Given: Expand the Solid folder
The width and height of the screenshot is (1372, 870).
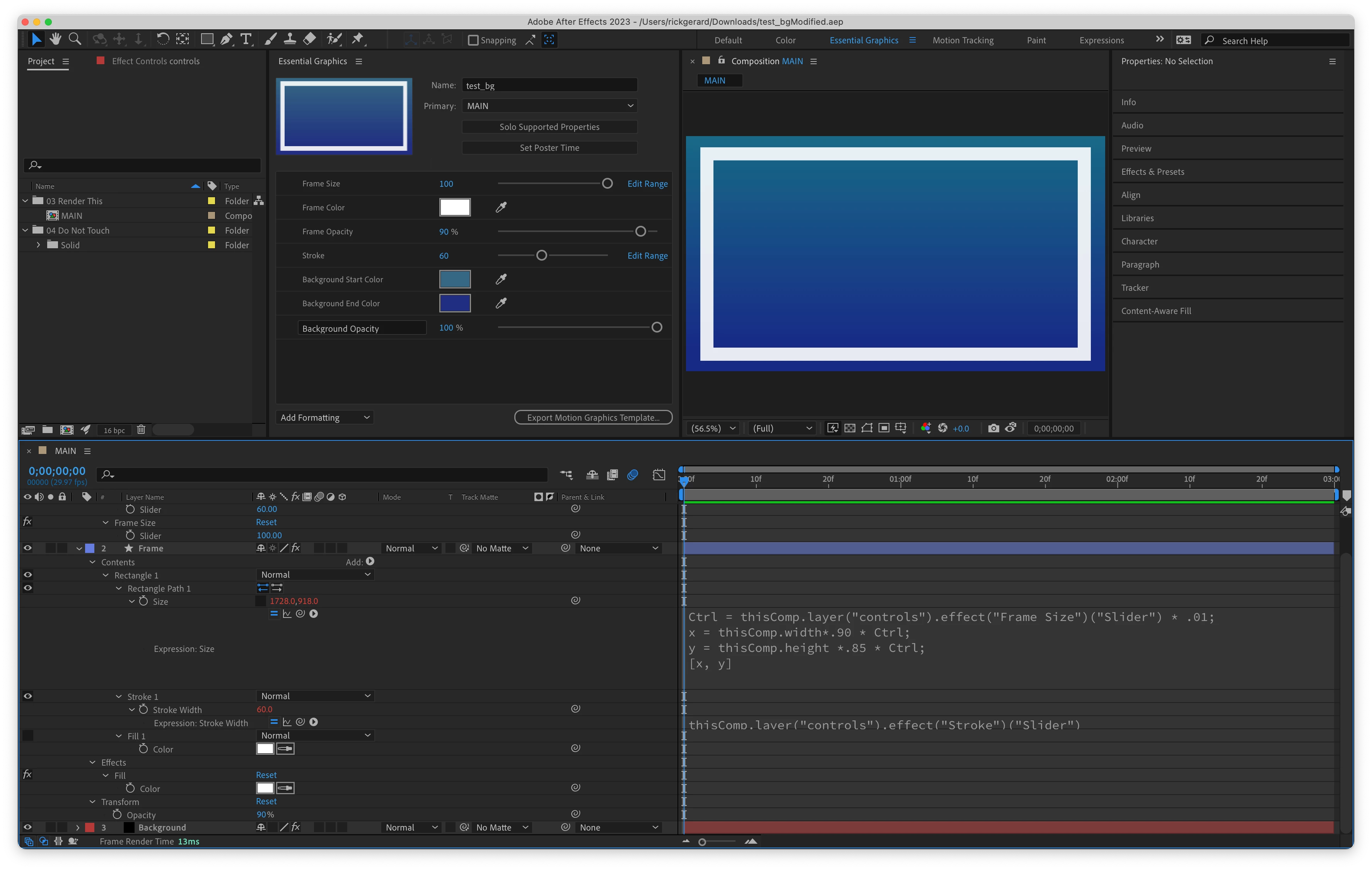Looking at the screenshot, I should [x=38, y=245].
